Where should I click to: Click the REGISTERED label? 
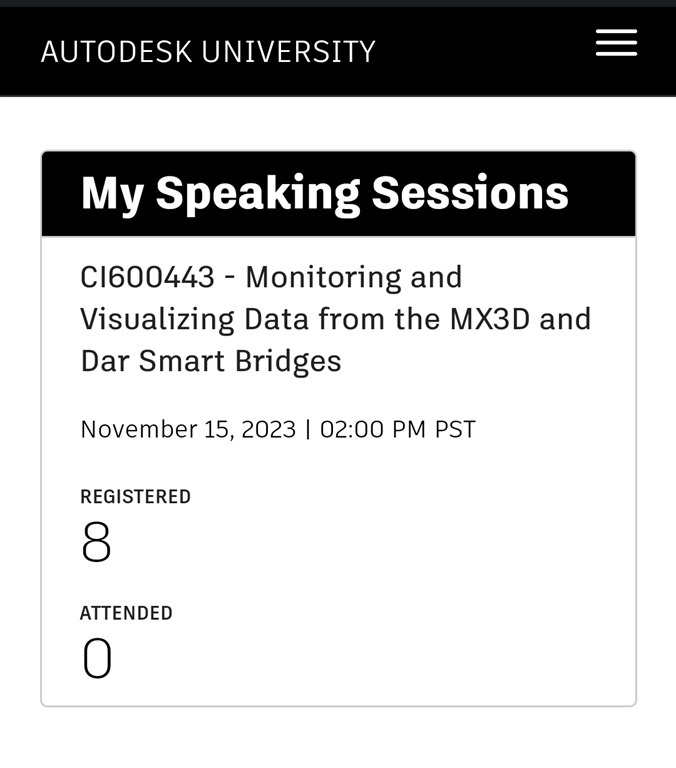[x=135, y=497]
